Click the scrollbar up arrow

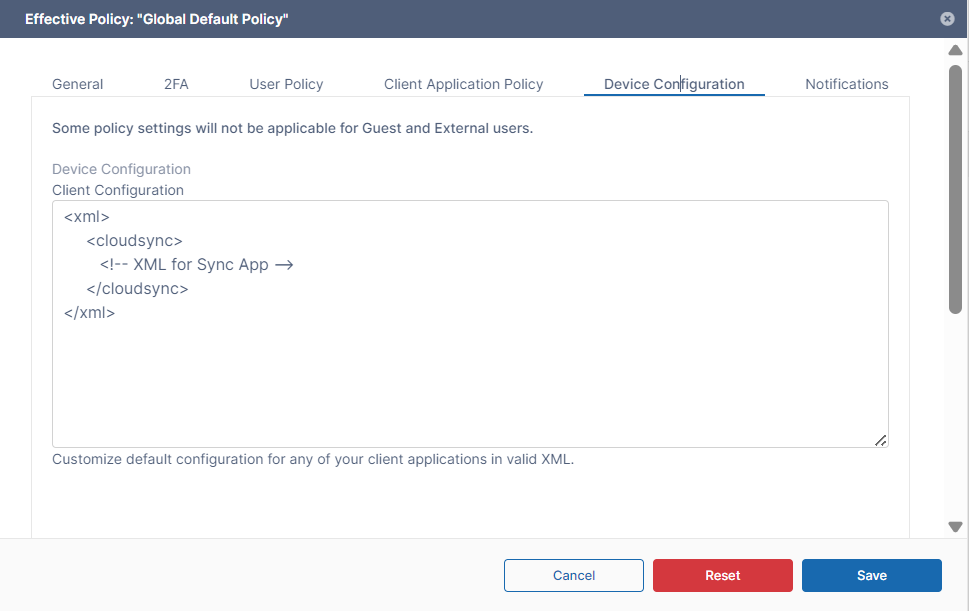click(x=955, y=50)
